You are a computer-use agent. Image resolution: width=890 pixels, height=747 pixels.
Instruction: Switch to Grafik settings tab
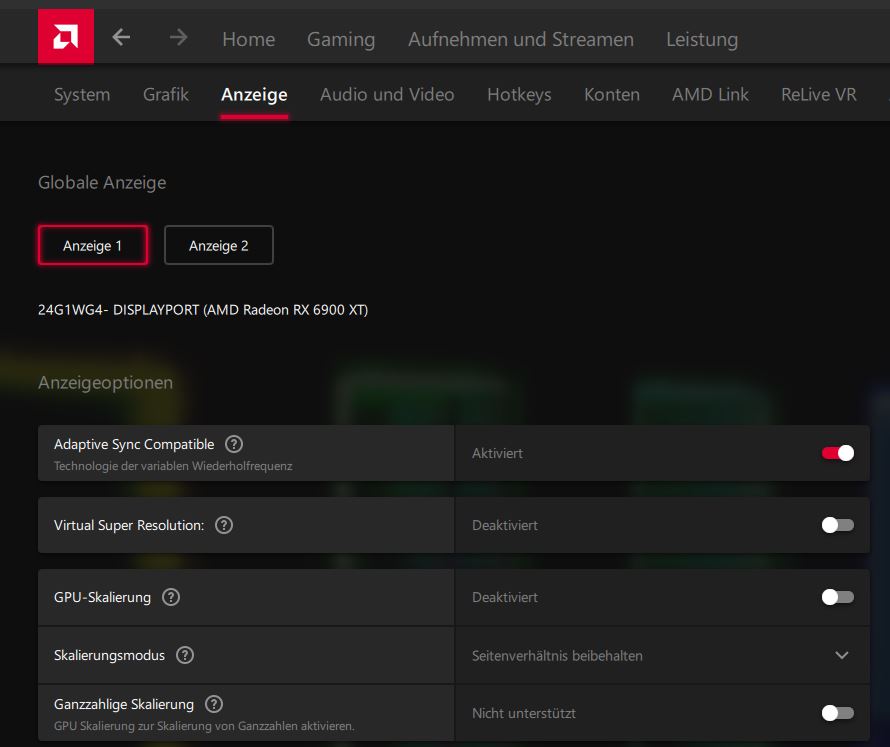(166, 94)
